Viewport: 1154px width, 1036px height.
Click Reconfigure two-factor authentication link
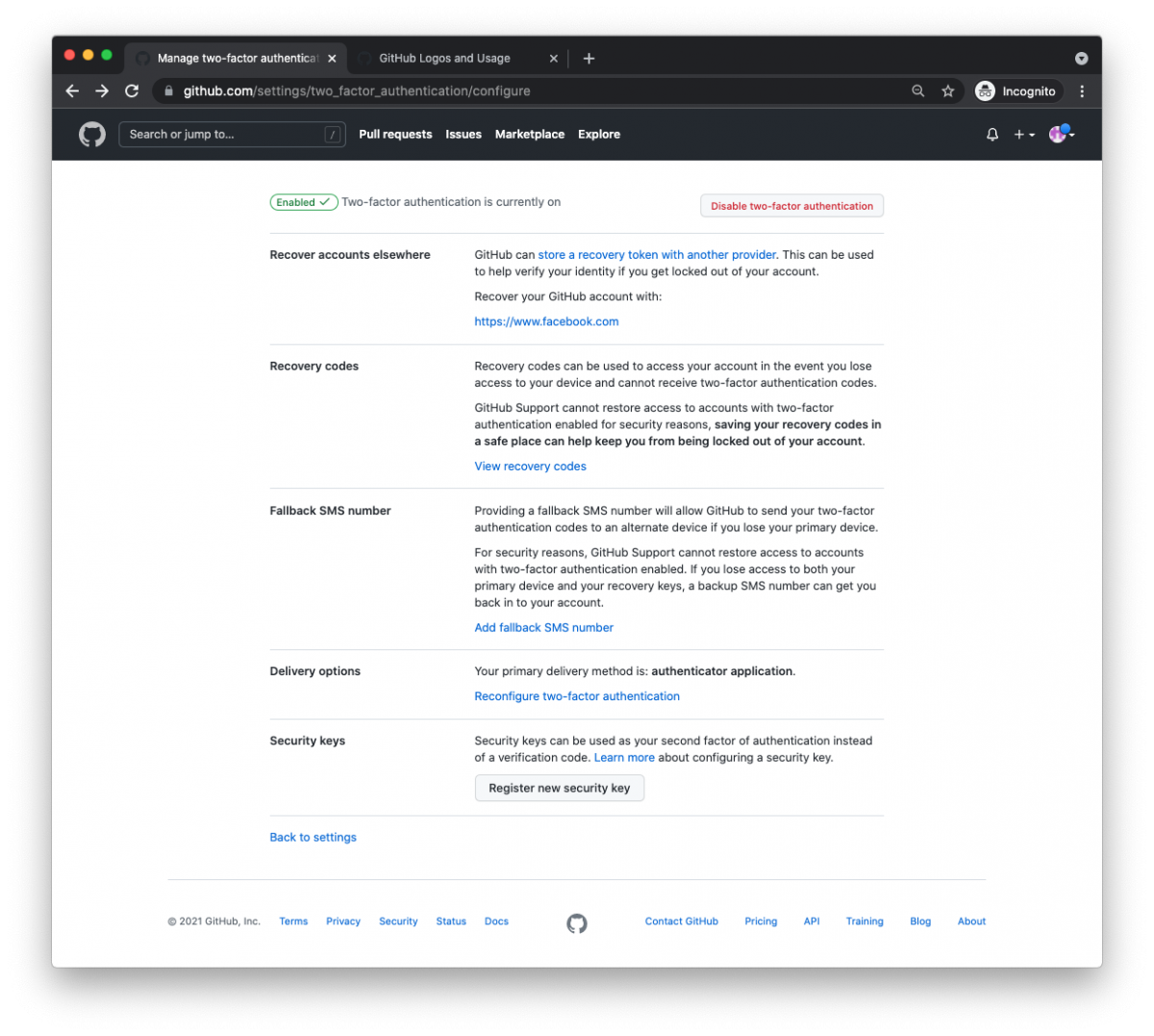pos(577,696)
